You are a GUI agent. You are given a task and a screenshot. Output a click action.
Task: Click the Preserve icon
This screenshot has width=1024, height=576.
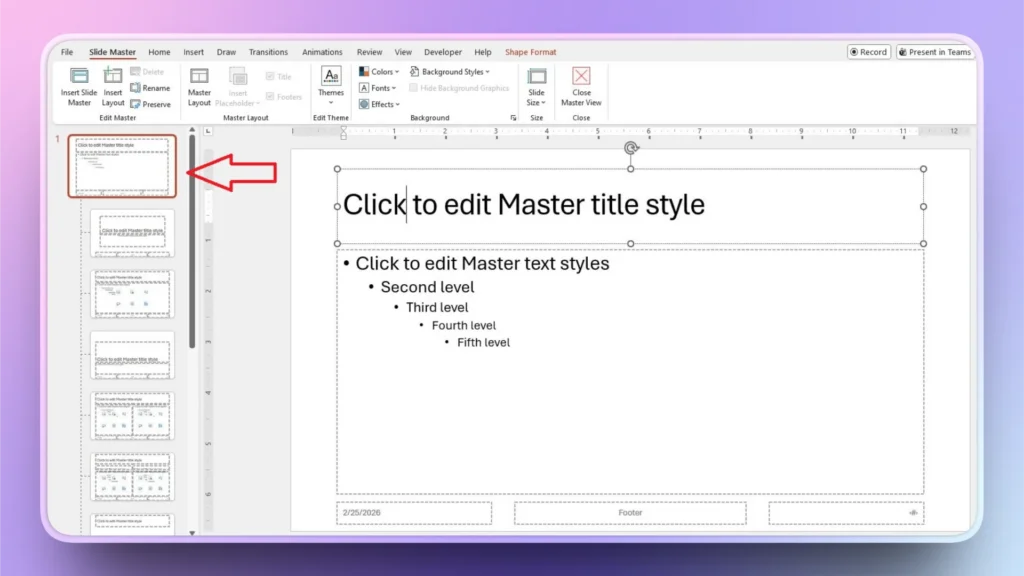coord(149,103)
